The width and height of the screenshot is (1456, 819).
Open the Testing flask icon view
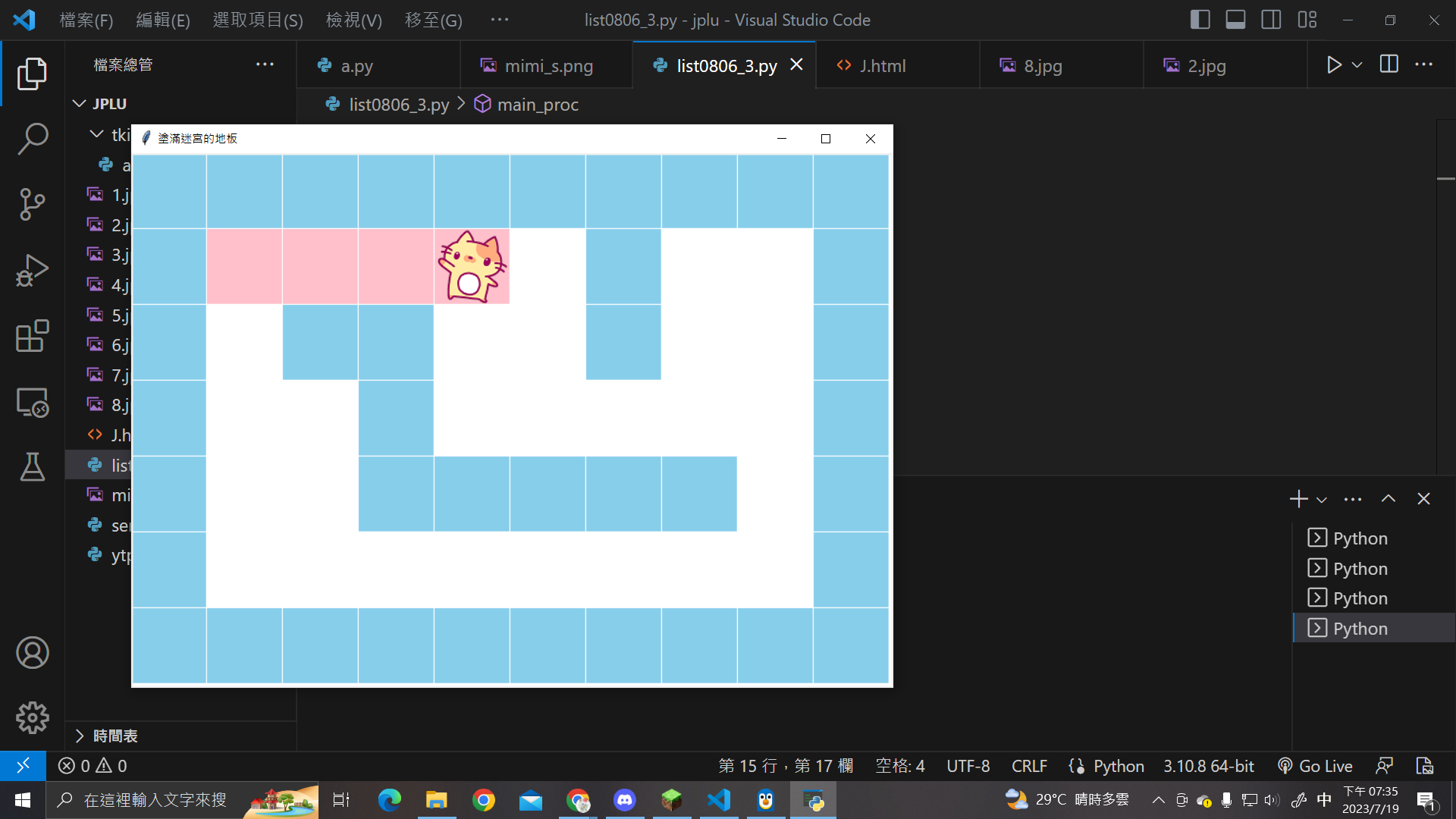(32, 467)
